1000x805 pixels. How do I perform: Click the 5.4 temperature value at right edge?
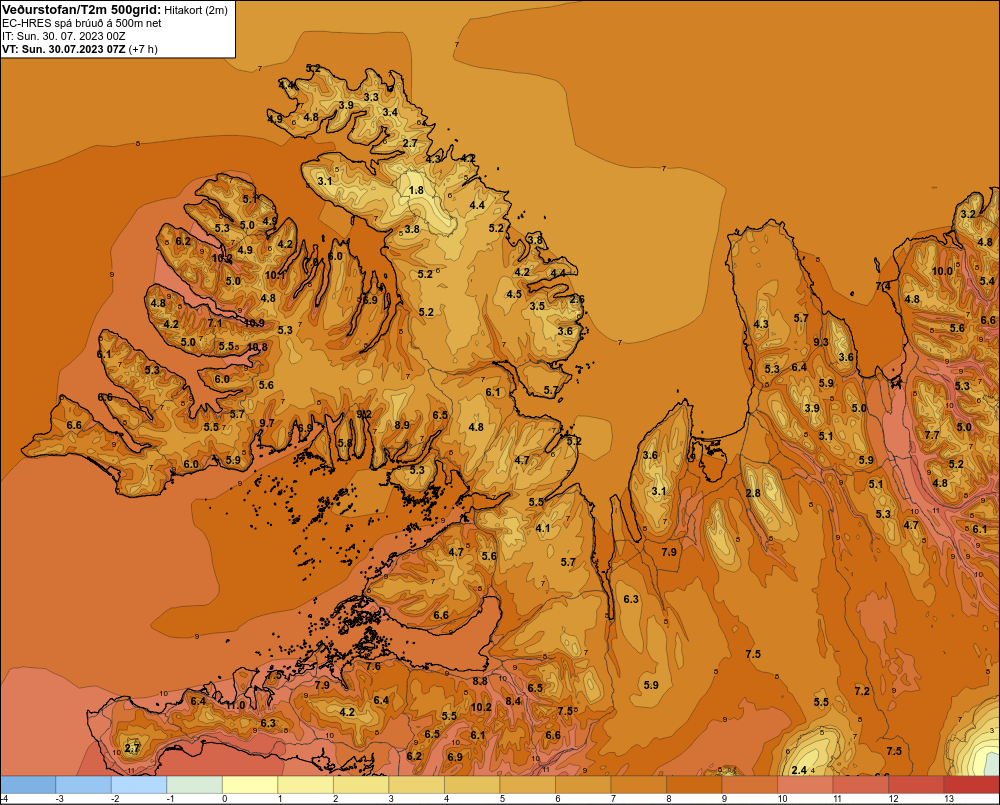click(987, 281)
